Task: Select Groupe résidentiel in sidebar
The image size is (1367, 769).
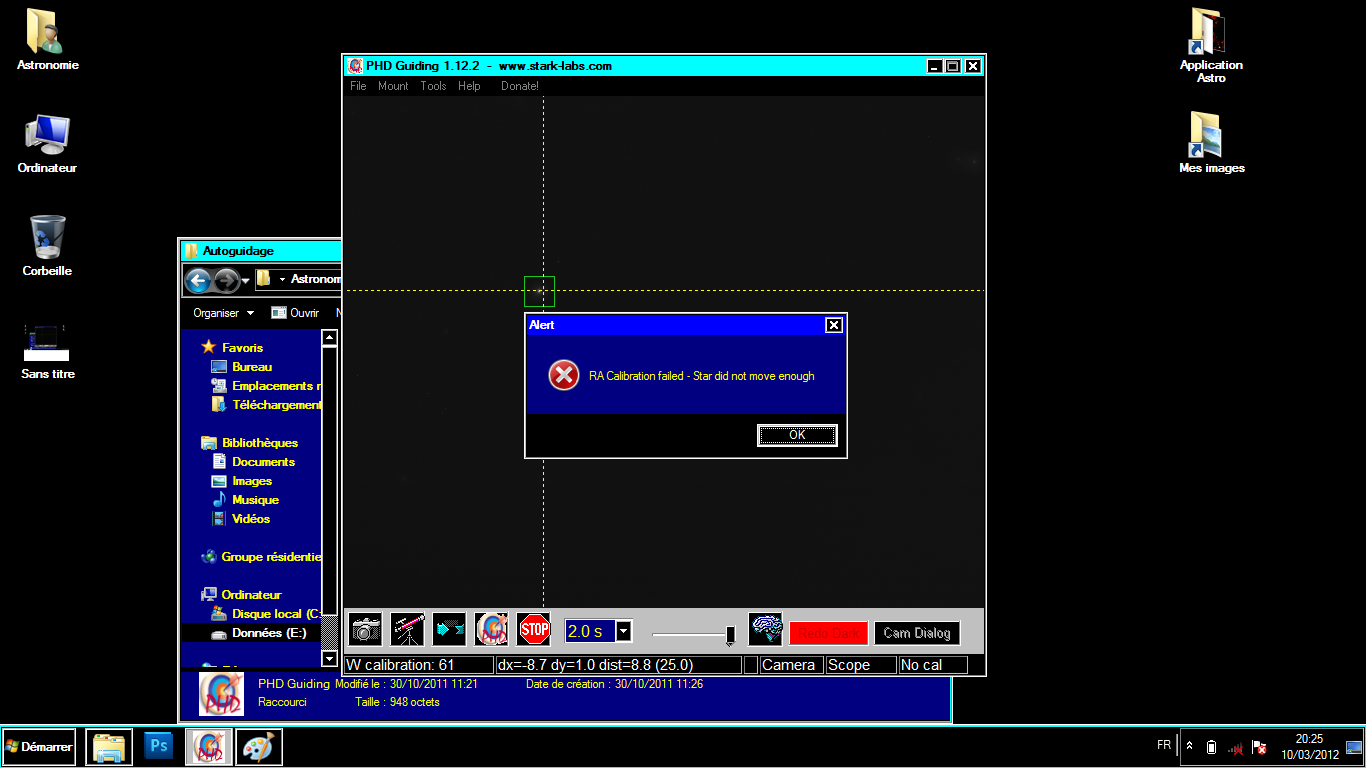Action: (x=261, y=557)
